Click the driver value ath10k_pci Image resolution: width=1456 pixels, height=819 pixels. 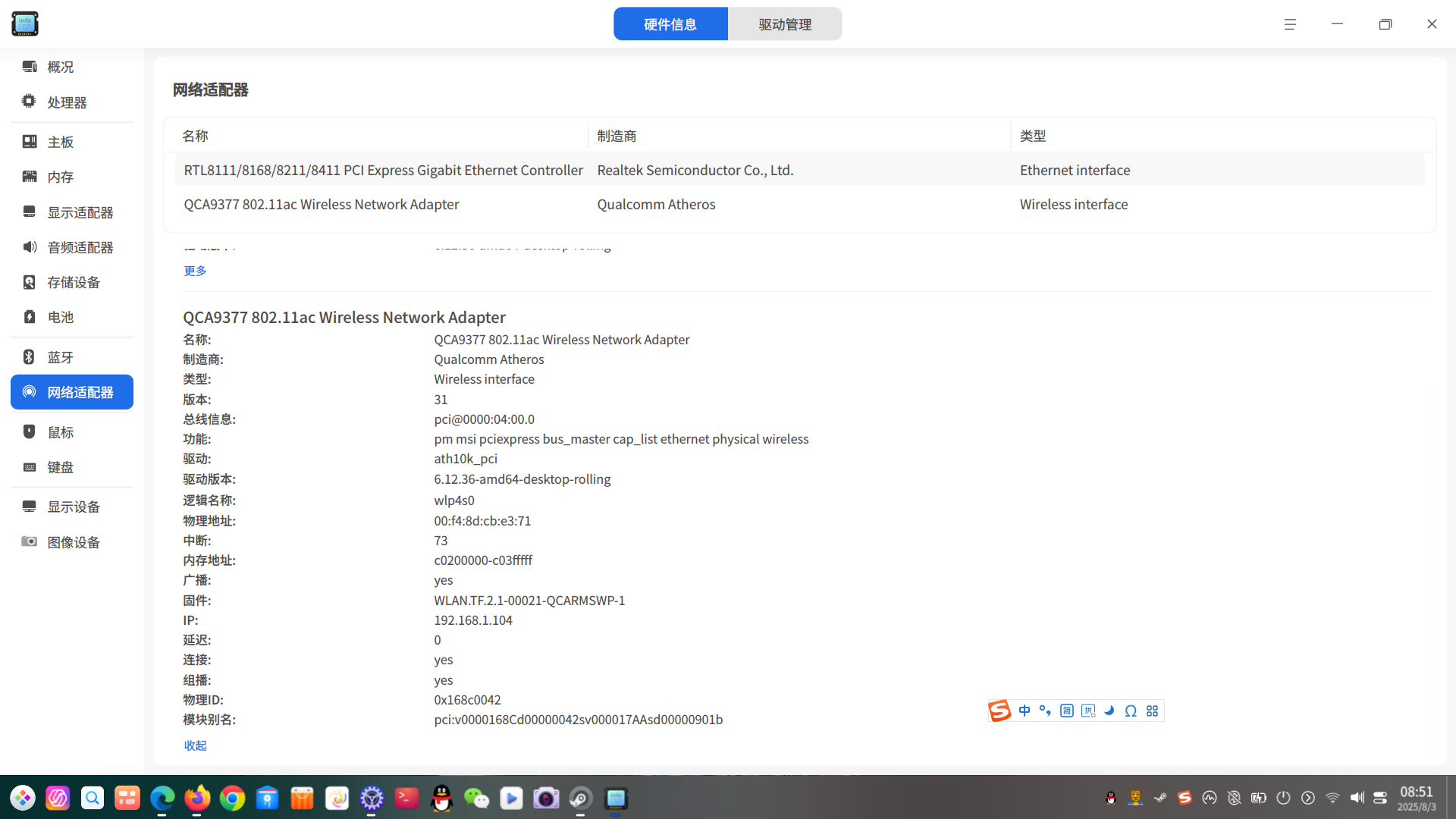466,459
